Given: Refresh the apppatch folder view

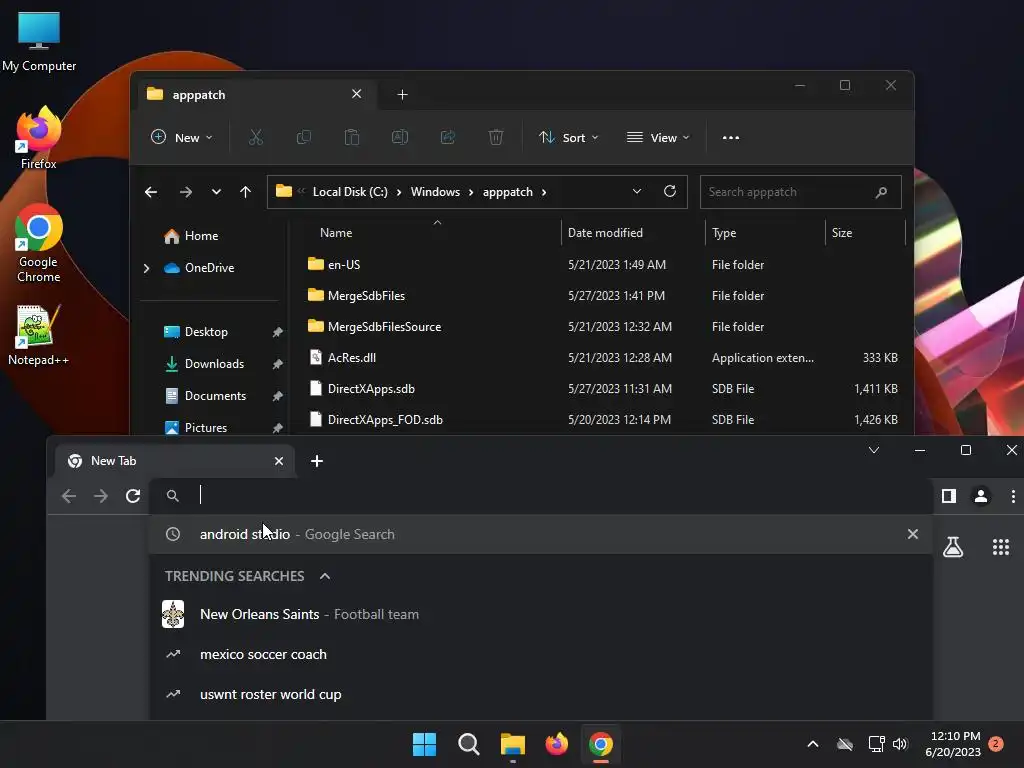Looking at the screenshot, I should pyautogui.click(x=670, y=191).
